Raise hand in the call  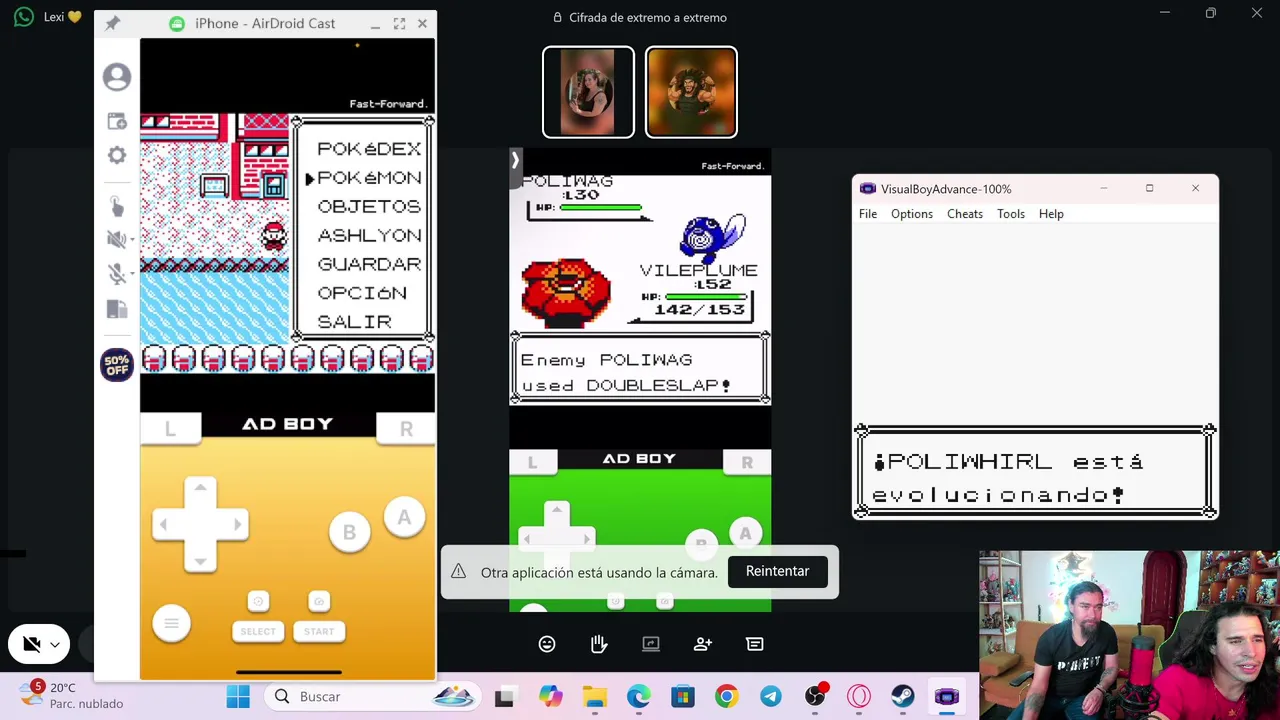599,644
